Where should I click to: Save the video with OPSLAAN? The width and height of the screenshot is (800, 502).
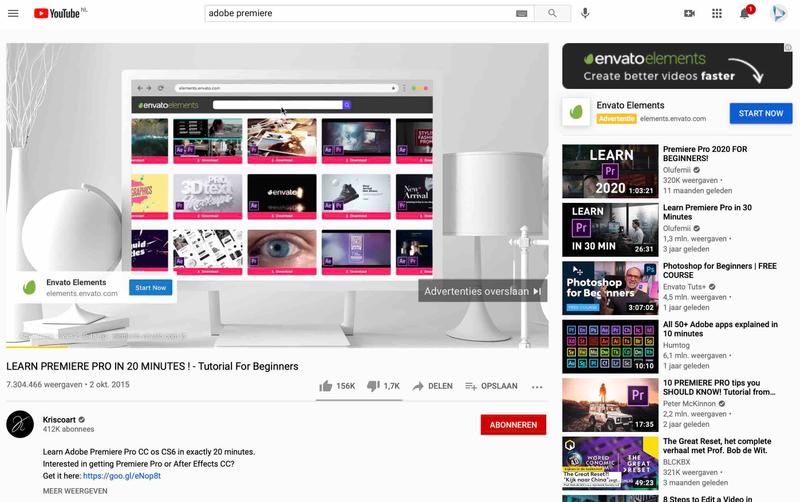[491, 386]
